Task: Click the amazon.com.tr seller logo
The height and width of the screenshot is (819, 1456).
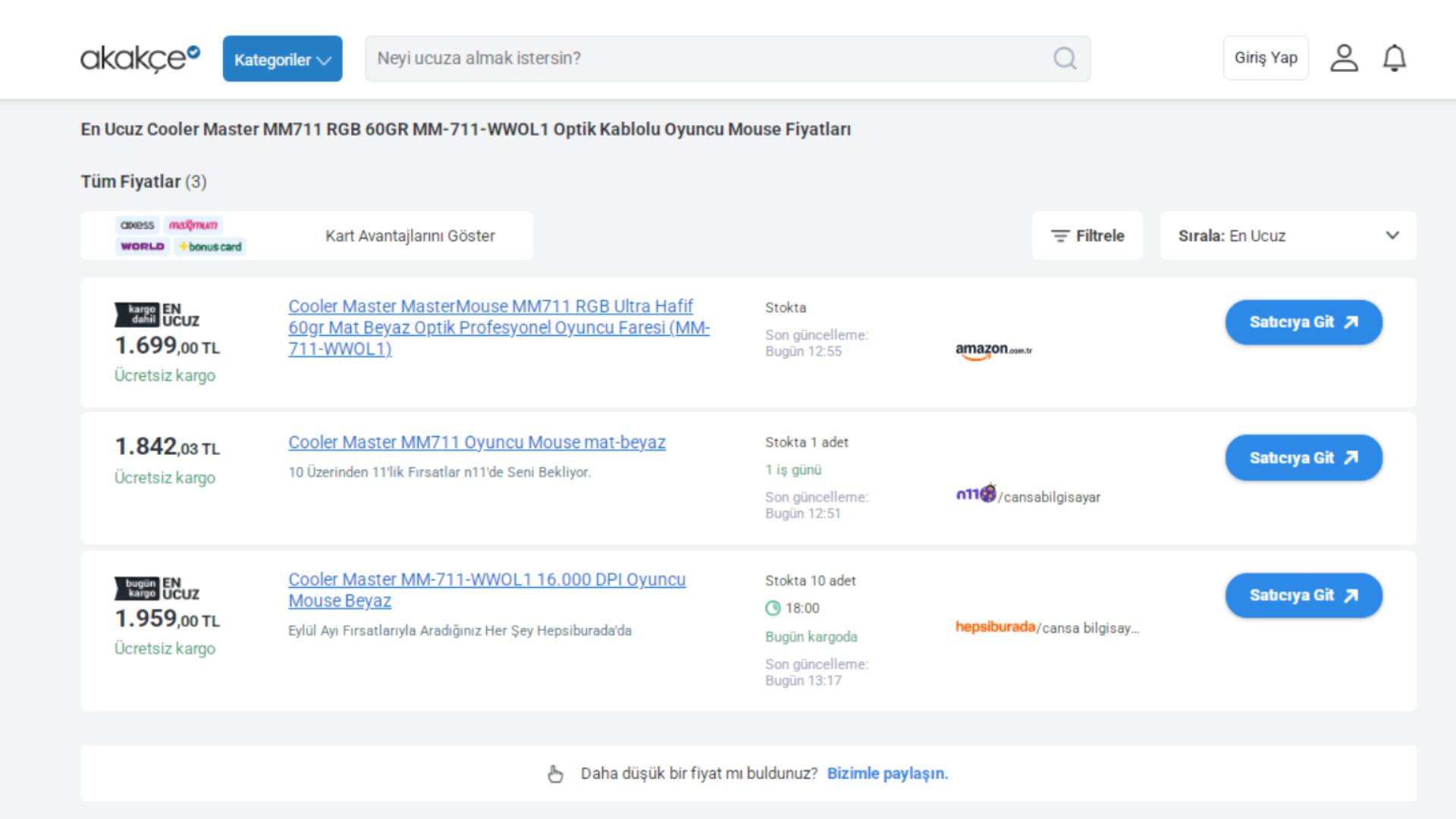Action: (x=993, y=350)
